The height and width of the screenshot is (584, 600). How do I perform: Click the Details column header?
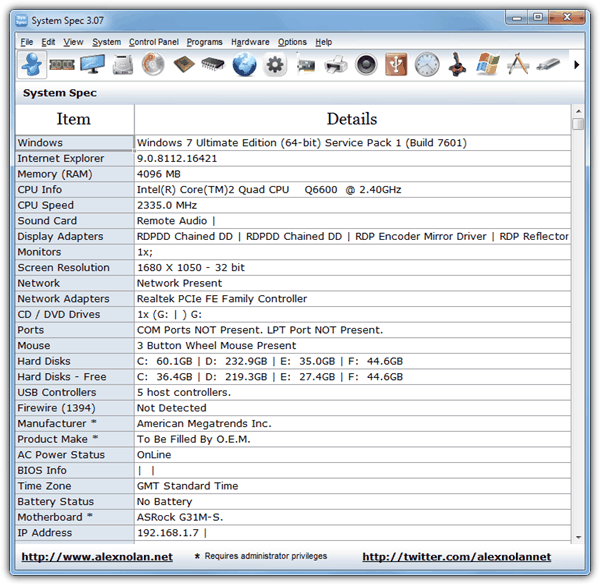[352, 119]
